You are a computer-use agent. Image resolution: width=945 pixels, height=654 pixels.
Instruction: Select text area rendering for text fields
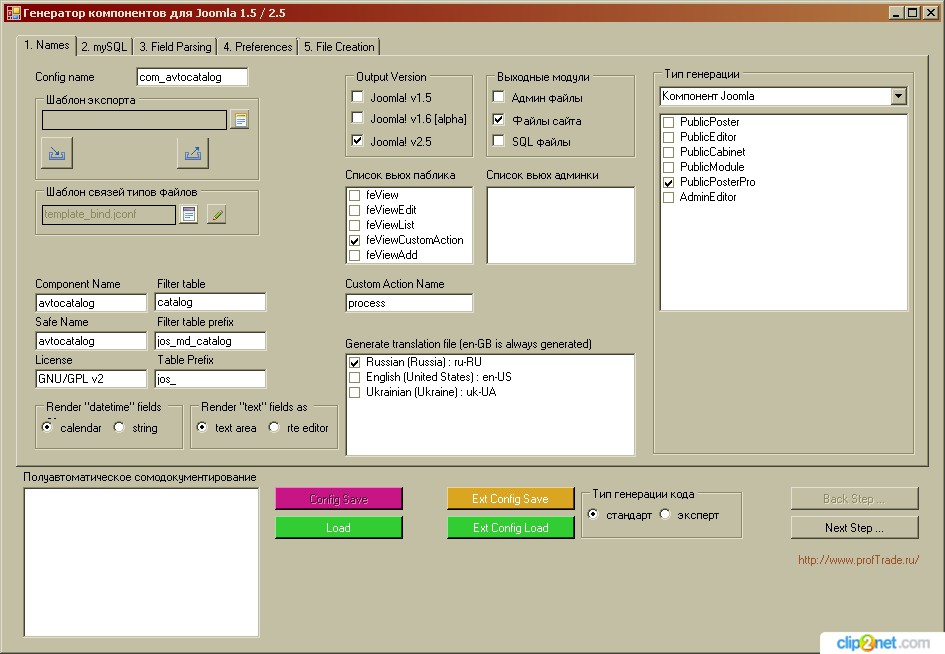click(x=202, y=427)
